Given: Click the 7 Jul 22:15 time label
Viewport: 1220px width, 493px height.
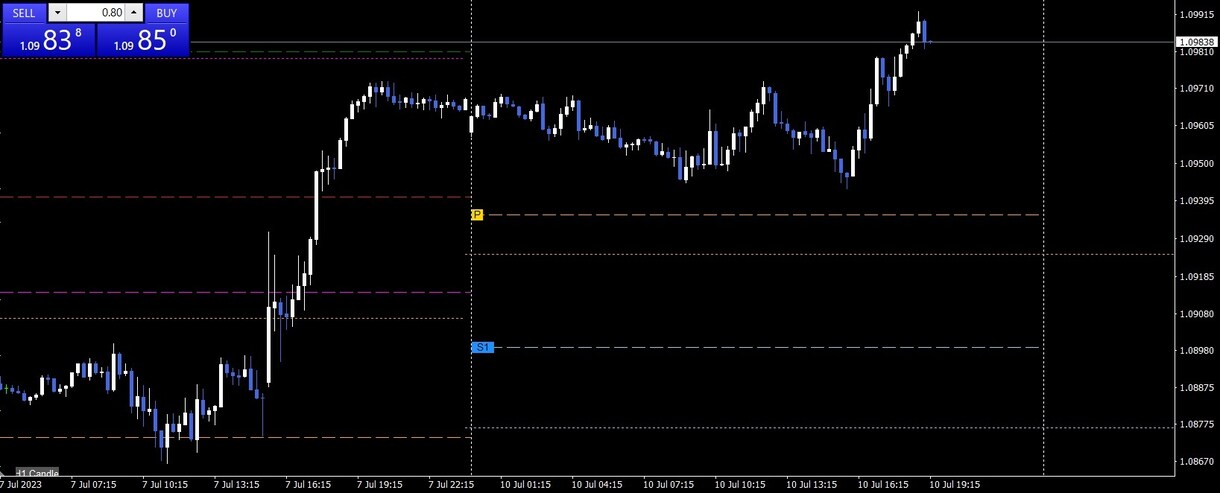Looking at the screenshot, I should coord(452,485).
